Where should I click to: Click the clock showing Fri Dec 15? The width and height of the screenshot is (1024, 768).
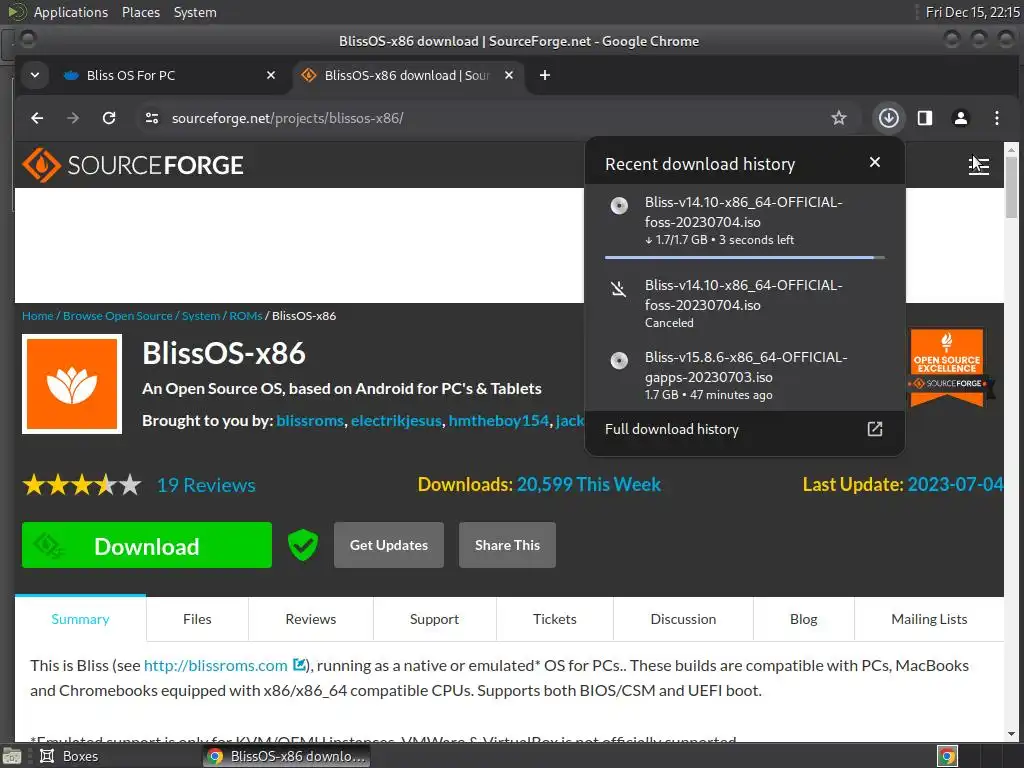(972, 12)
